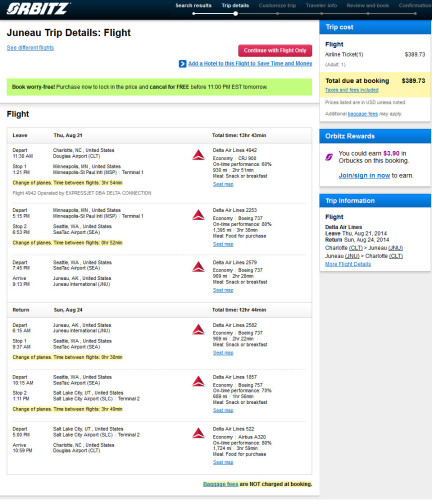Click the Trip details progress dot
432x500 pixels.
click(235, 14)
